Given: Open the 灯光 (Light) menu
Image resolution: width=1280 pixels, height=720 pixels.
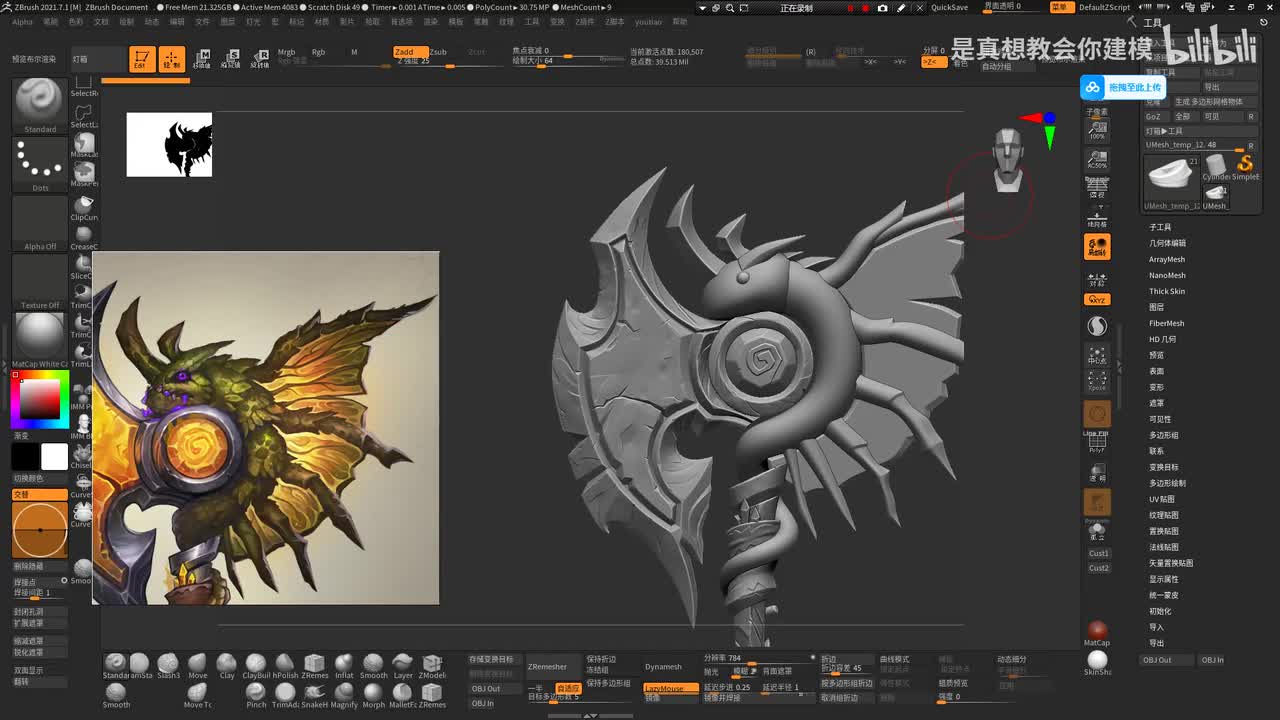Looking at the screenshot, I should point(253,21).
